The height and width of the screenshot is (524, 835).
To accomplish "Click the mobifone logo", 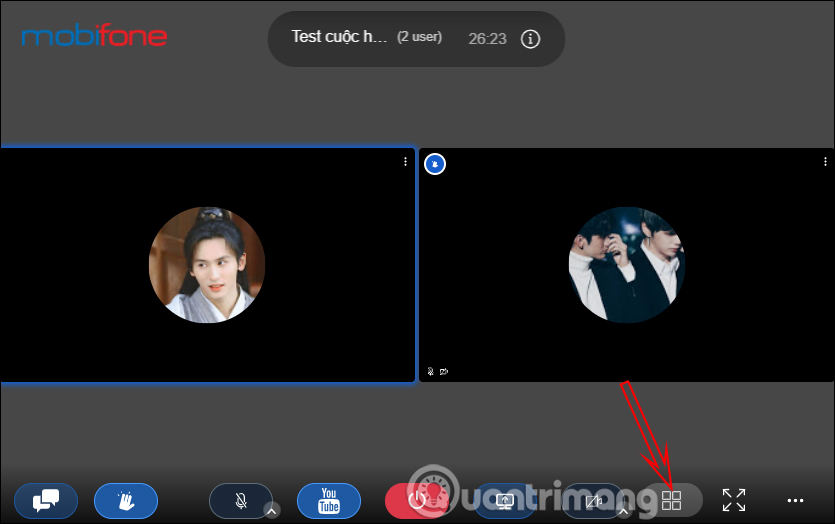I will [94, 35].
